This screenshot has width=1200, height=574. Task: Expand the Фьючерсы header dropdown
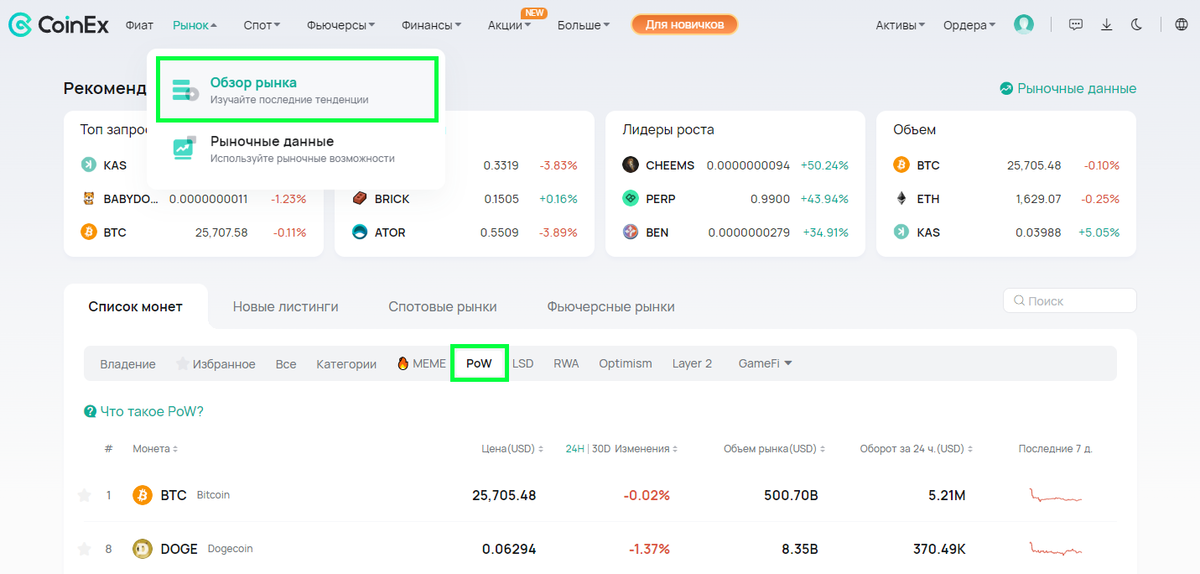click(341, 25)
